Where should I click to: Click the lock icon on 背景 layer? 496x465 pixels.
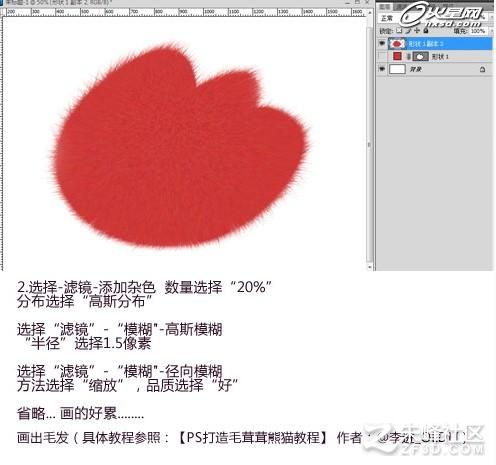pos(482,69)
